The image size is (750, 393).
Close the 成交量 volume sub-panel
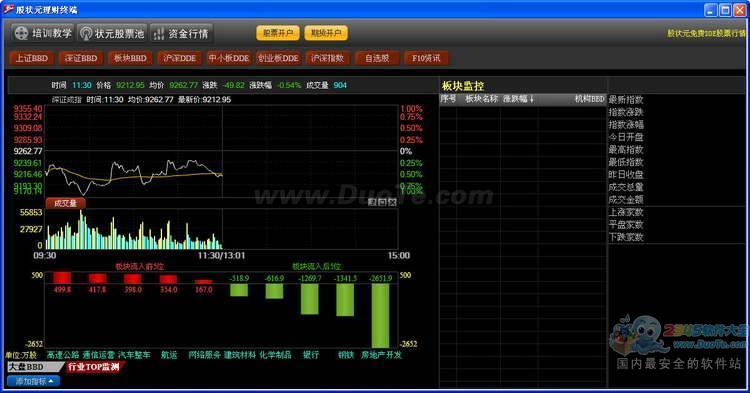[x=392, y=202]
